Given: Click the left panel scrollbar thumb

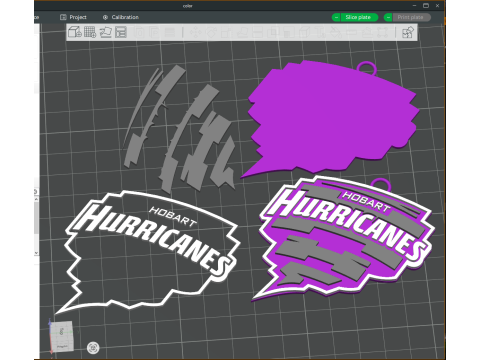Looking at the screenshot, I should tap(36, 217).
